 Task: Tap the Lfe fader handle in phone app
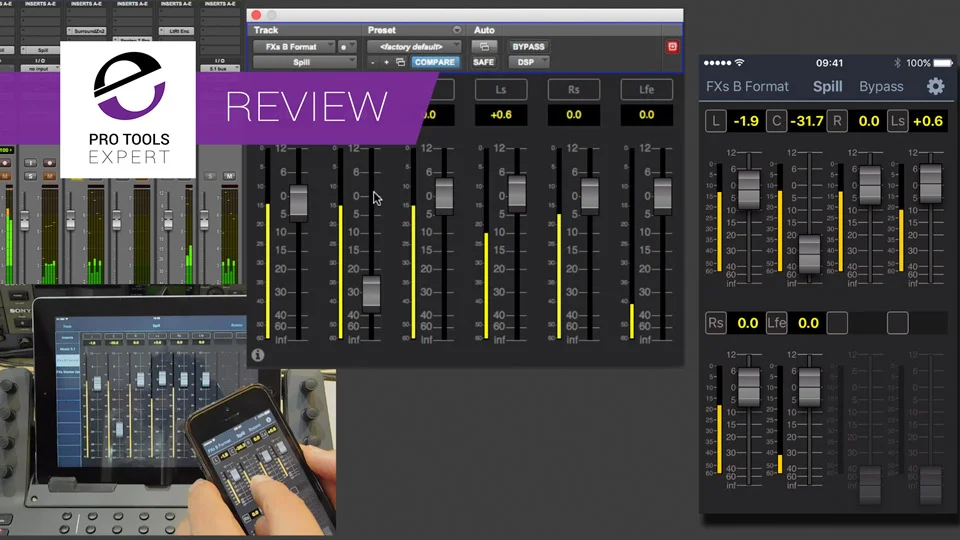(809, 387)
